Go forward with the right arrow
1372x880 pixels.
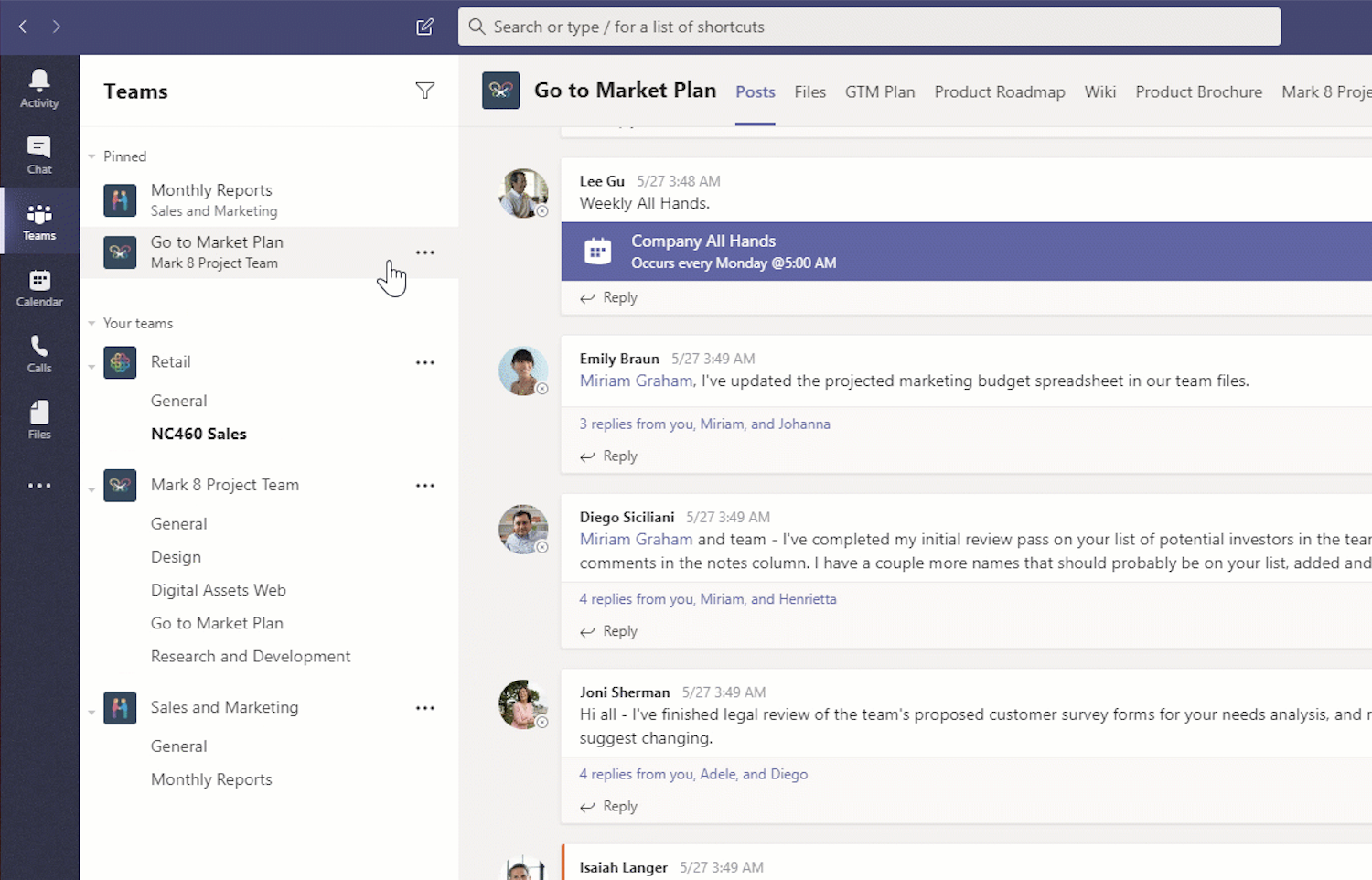tap(57, 27)
